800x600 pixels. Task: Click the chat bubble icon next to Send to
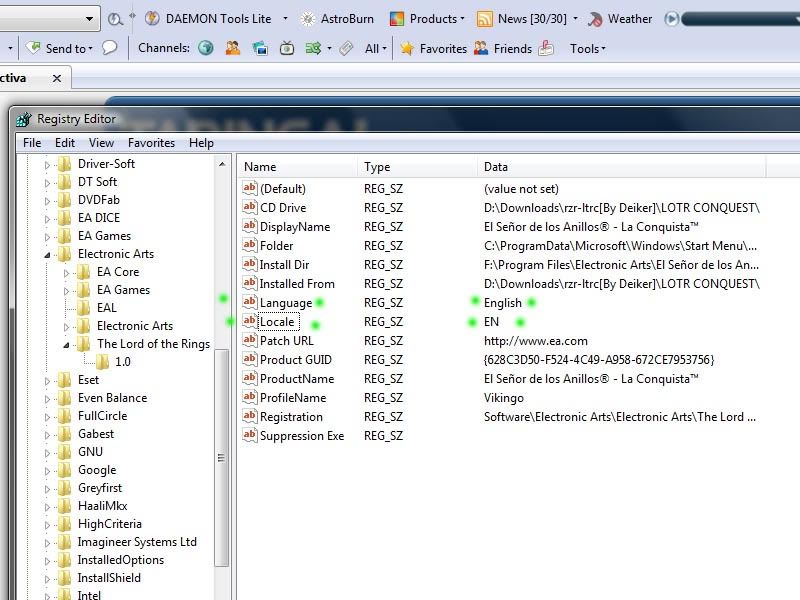tap(109, 48)
